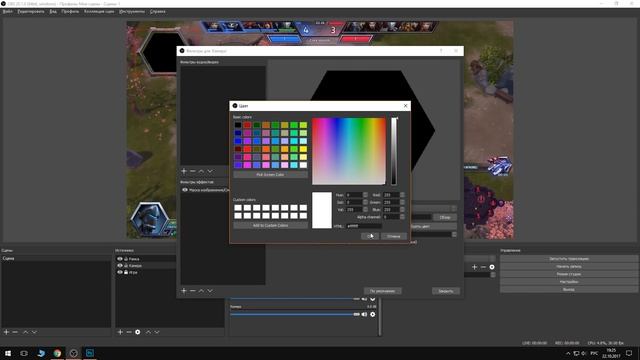640x360 pixels.
Task: Click Add to Custom Colors button
Action: coord(270,225)
